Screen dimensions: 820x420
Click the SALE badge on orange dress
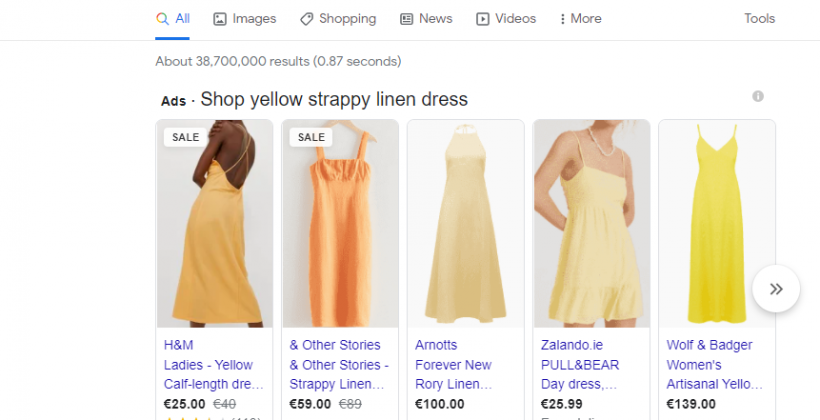311,138
